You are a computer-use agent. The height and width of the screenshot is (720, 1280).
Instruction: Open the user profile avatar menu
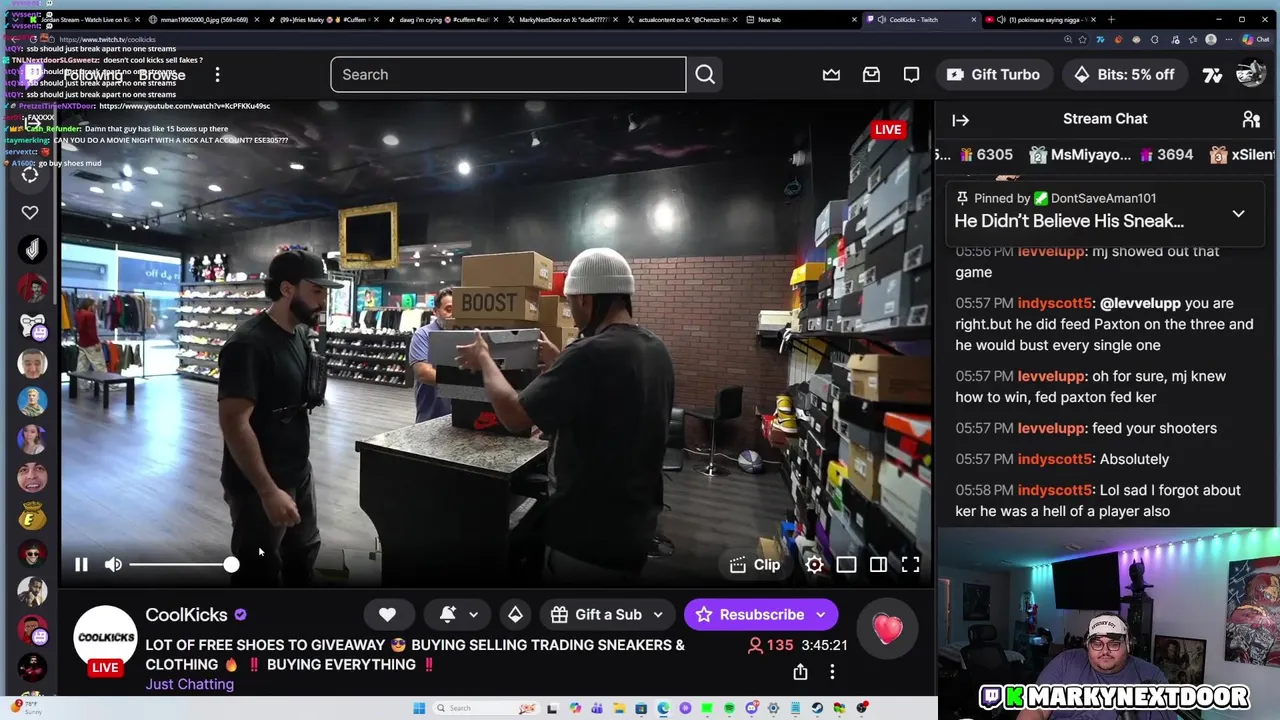(1250, 75)
